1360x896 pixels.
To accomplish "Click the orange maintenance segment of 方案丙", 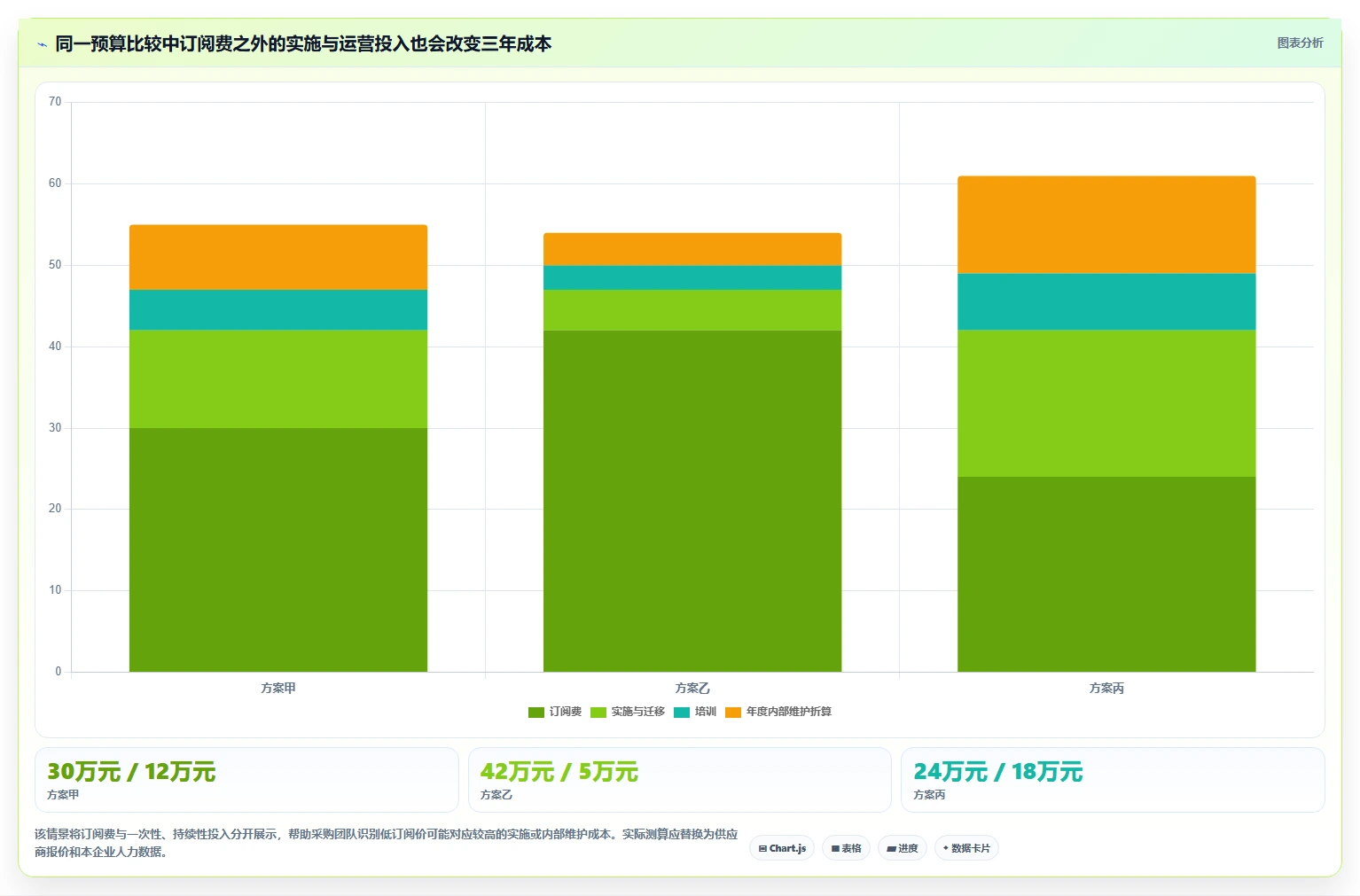I will (x=1106, y=225).
